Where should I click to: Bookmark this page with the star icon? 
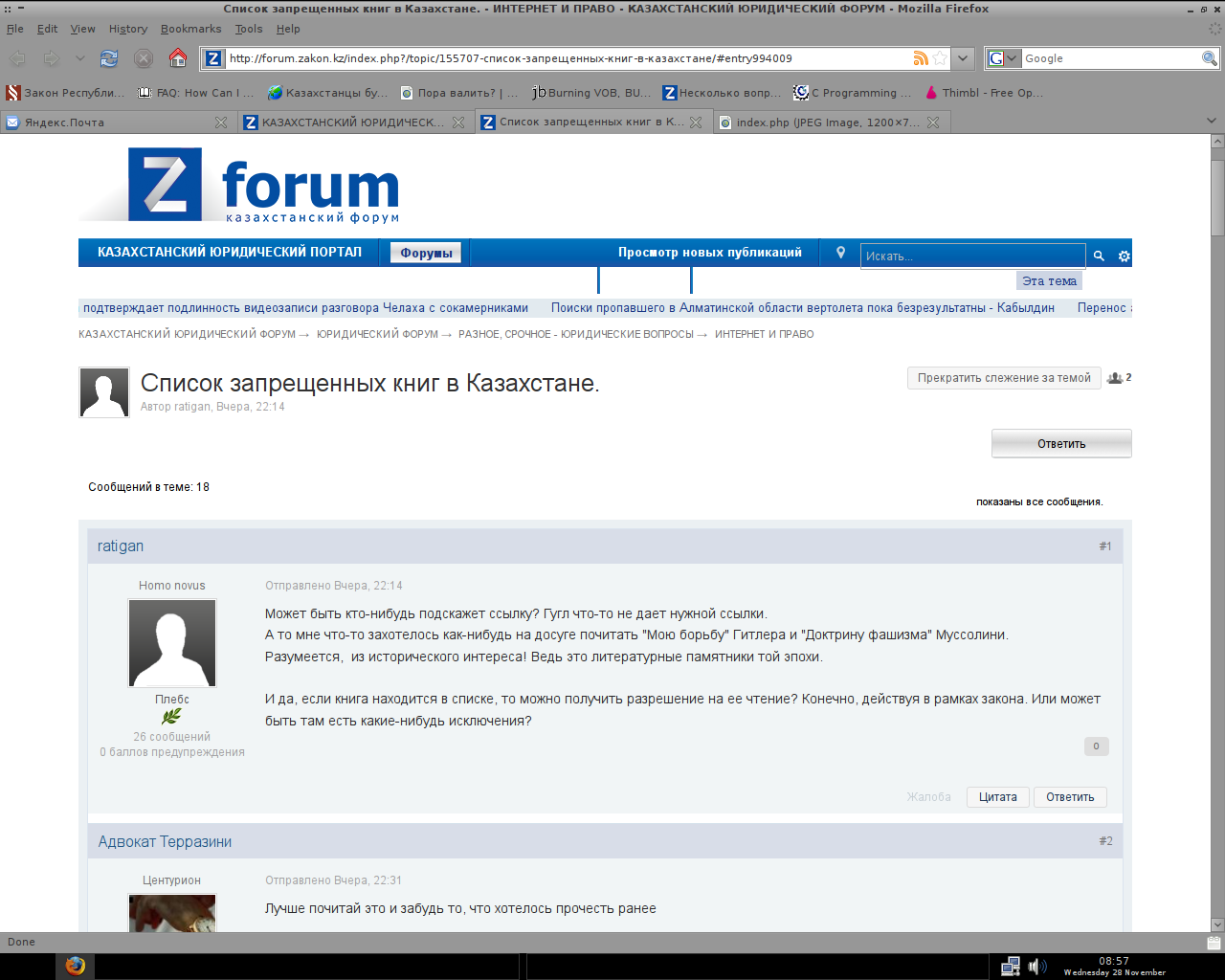point(940,58)
